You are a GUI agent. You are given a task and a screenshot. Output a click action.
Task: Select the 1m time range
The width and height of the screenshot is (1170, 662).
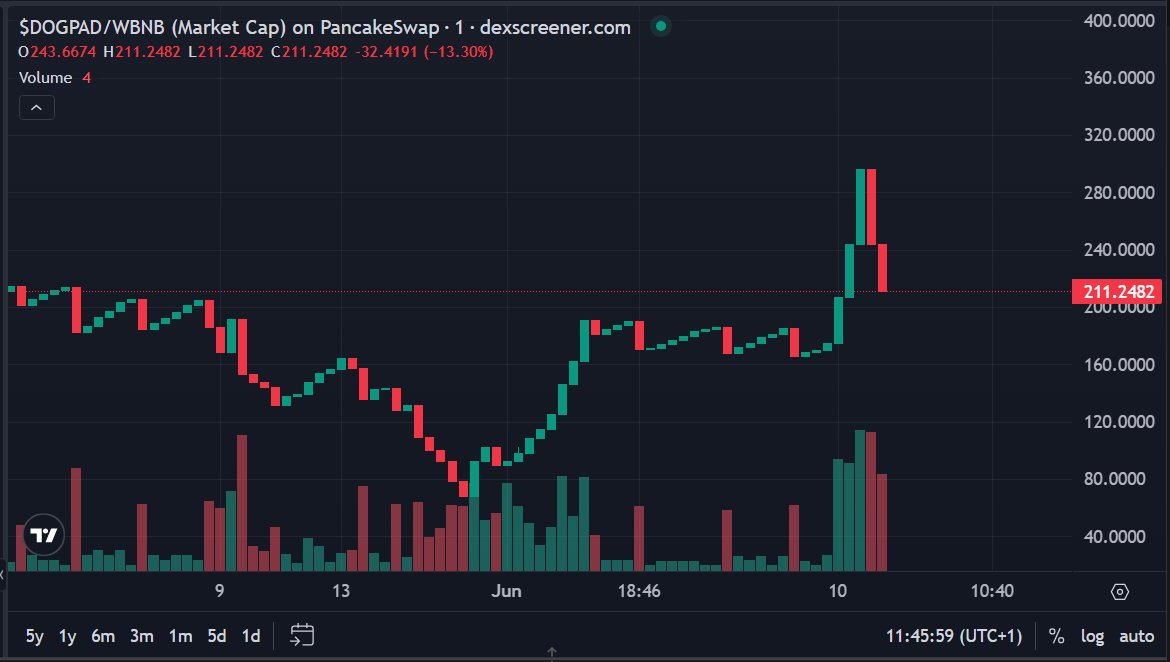click(x=181, y=636)
